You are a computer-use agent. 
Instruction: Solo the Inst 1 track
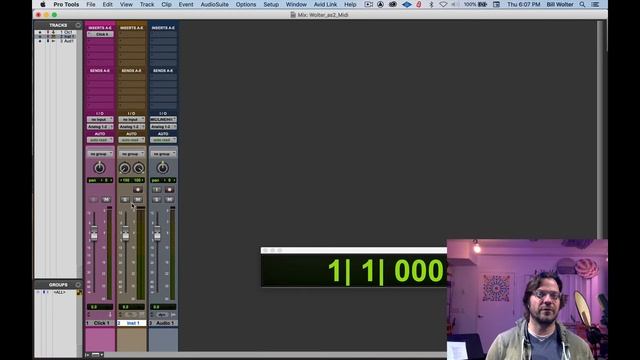pyautogui.click(x=125, y=199)
